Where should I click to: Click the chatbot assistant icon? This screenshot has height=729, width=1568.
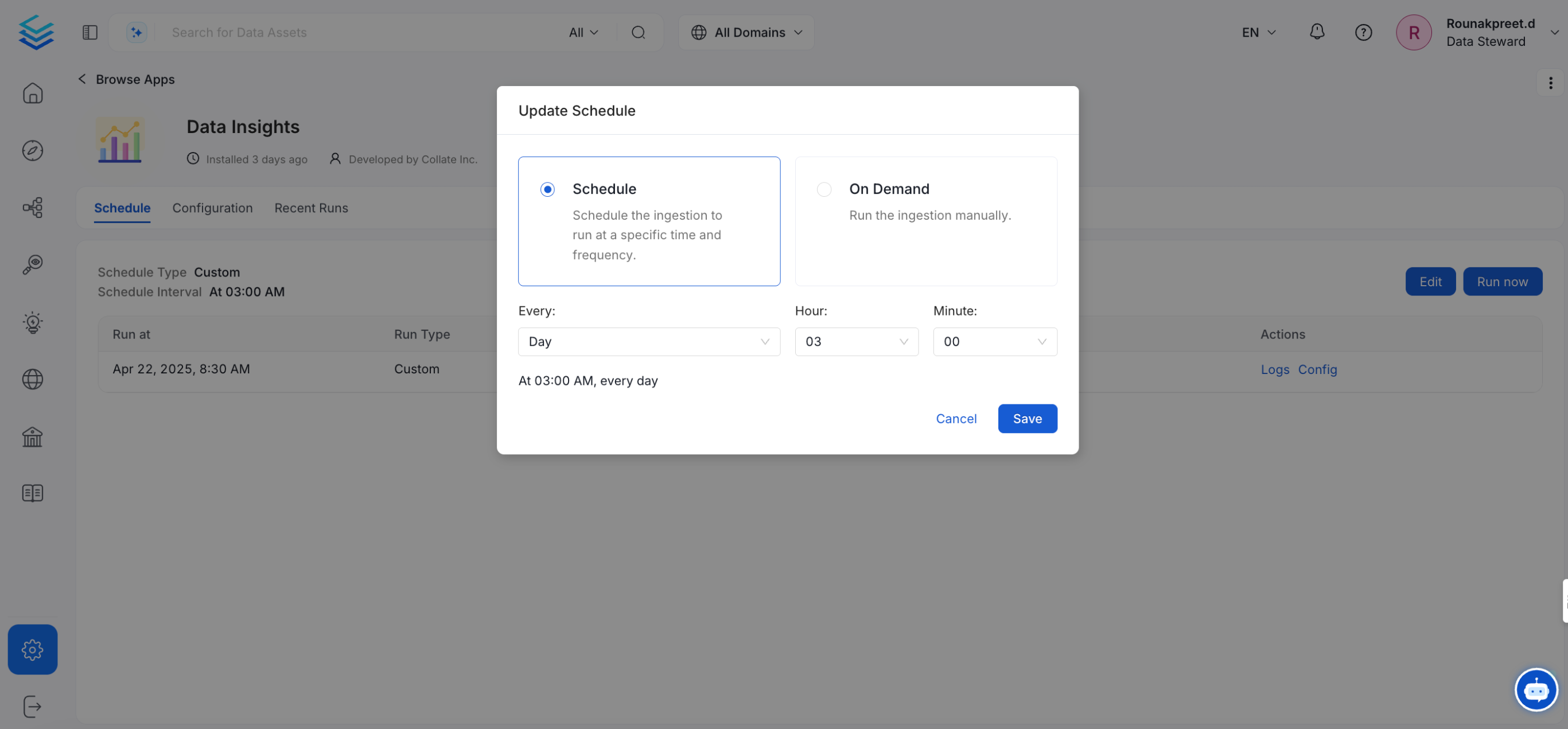click(x=1535, y=689)
